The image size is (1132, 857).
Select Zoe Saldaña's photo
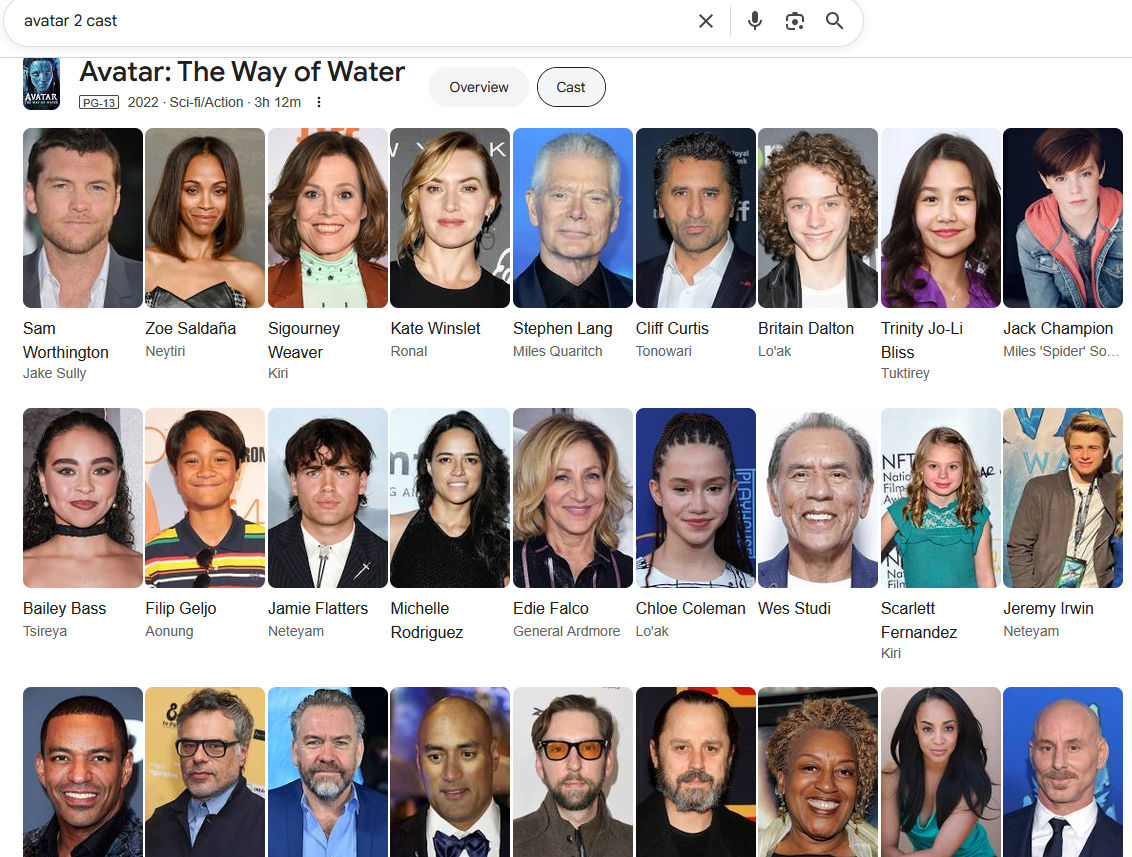205,218
